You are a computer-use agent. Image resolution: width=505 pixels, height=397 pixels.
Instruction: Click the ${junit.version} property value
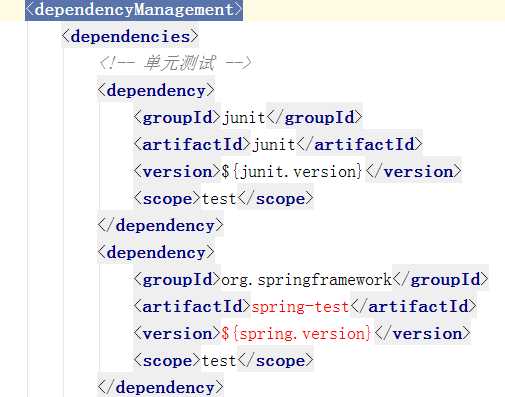coord(292,172)
